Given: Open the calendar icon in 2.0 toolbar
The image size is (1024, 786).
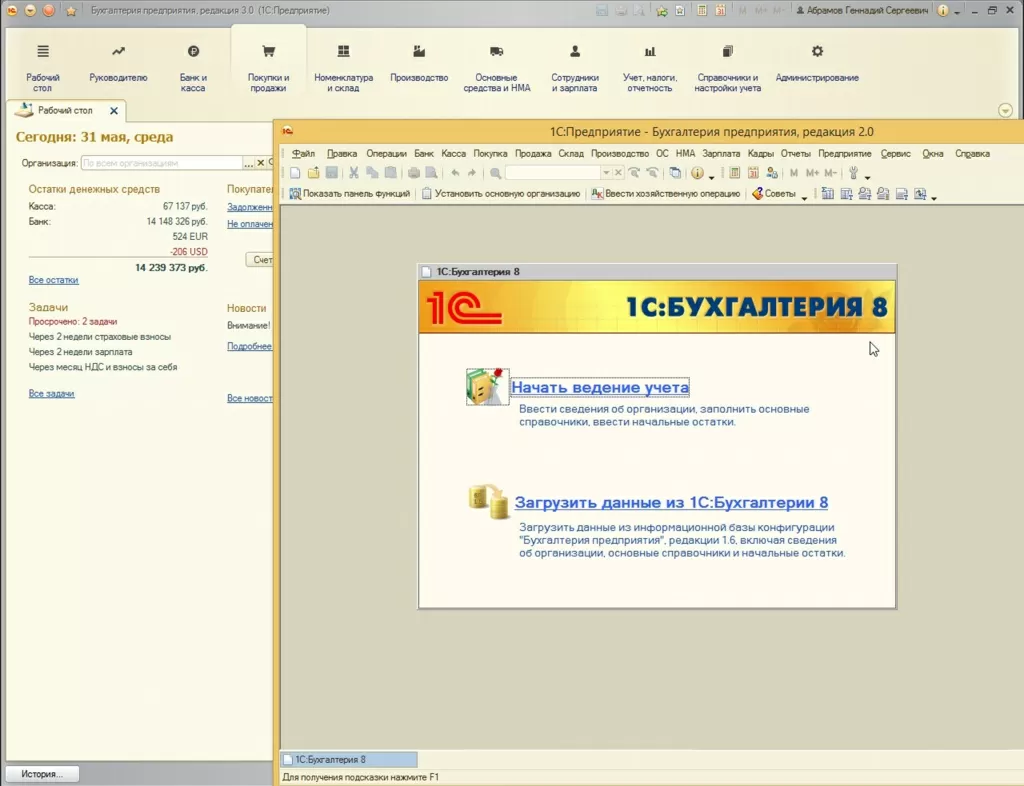Looking at the screenshot, I should (753, 173).
